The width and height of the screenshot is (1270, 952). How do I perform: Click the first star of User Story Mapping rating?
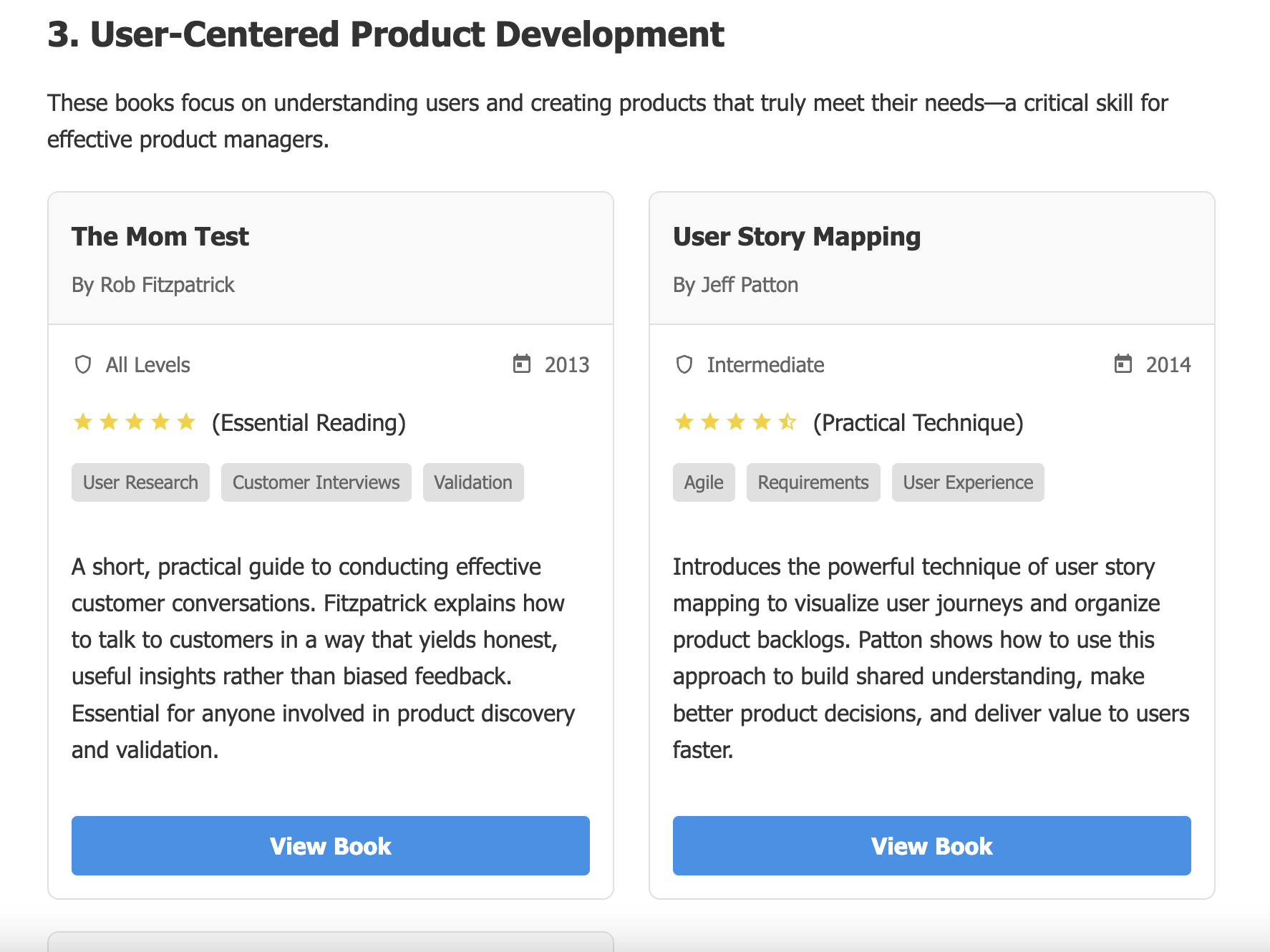(684, 422)
